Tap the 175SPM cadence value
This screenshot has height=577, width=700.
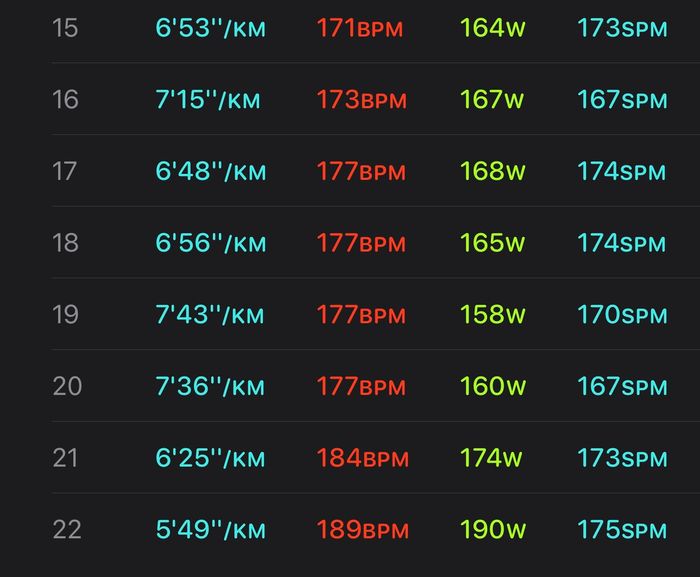click(622, 530)
